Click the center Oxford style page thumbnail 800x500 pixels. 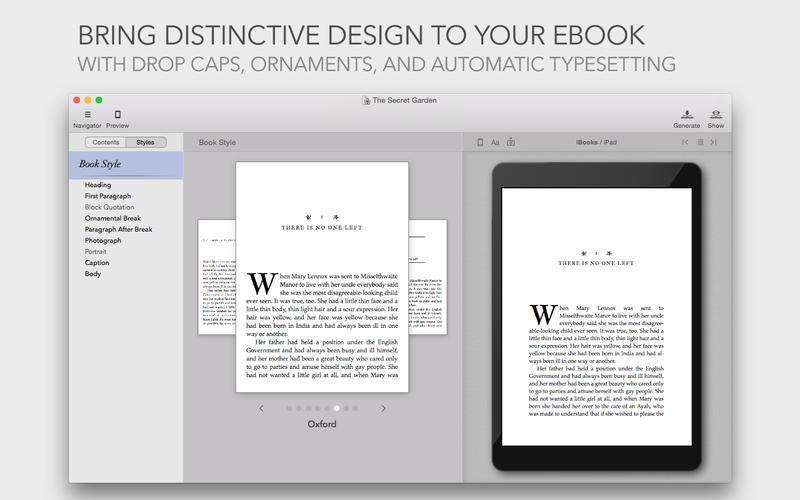coord(322,277)
